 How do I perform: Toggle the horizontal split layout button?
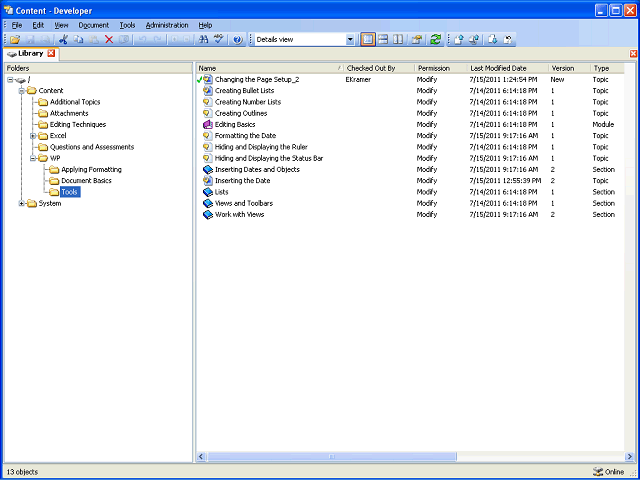click(382, 40)
